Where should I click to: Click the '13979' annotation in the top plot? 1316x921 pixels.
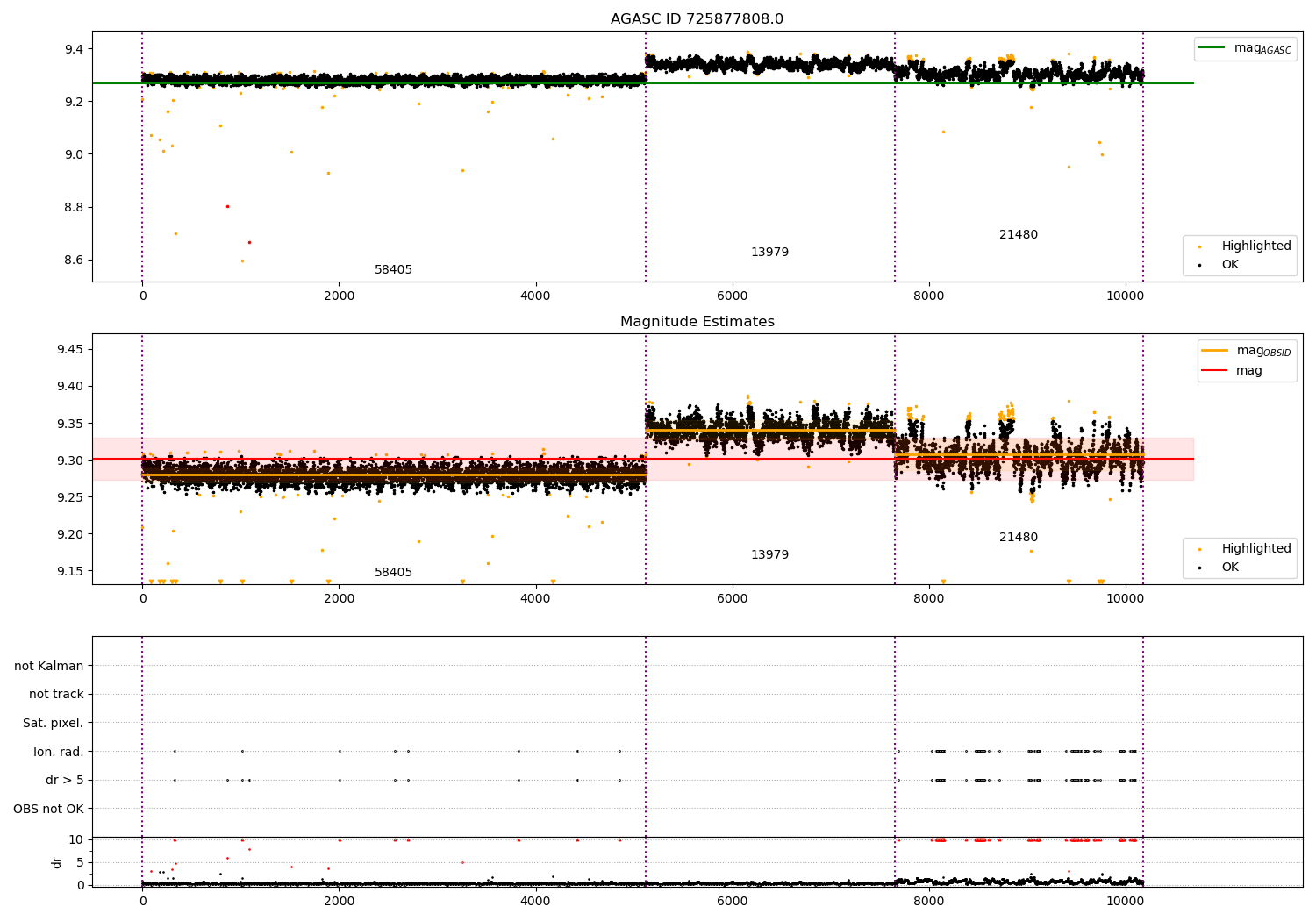pos(769,253)
